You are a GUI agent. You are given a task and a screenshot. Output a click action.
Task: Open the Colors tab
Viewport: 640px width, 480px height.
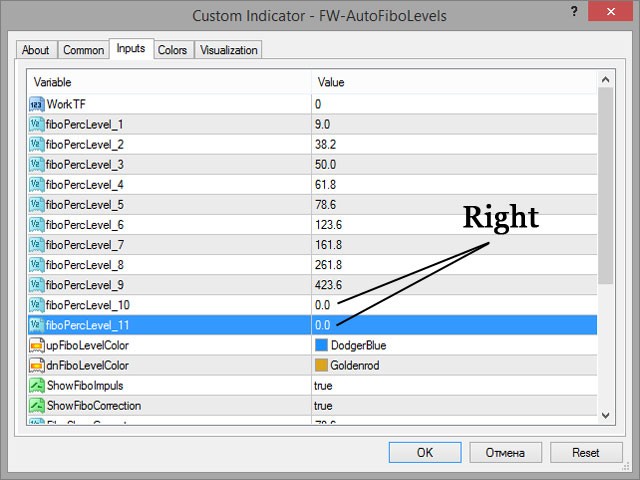click(173, 50)
